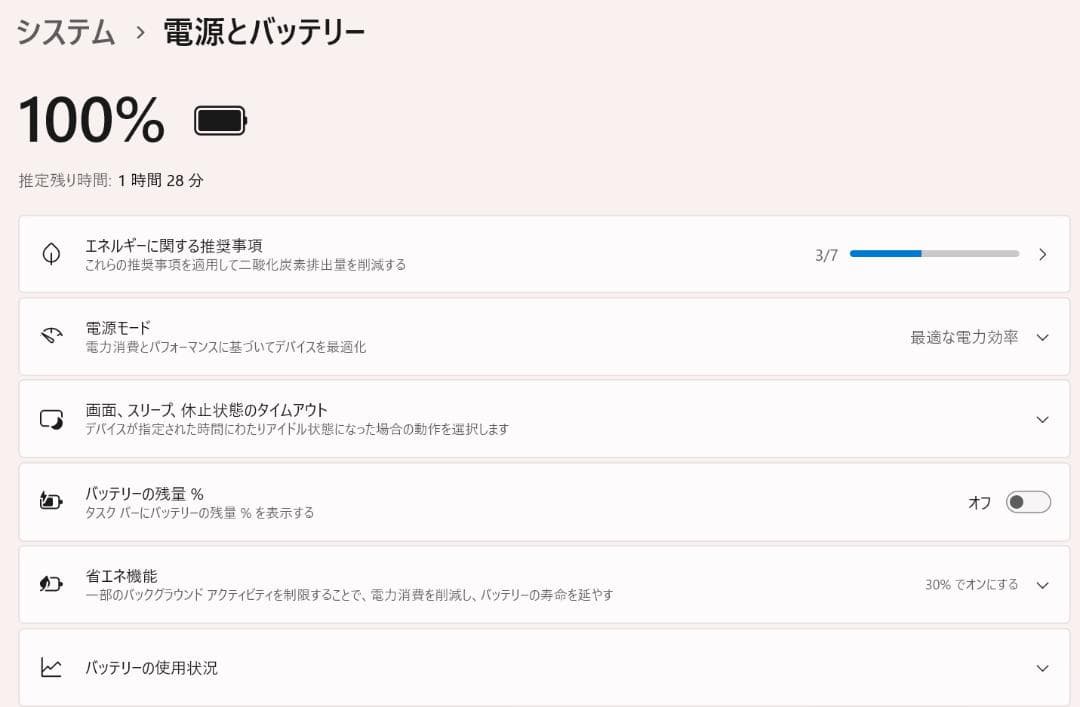Enable the バッテリーの残量 % taskbar toggle

[x=1030, y=503]
